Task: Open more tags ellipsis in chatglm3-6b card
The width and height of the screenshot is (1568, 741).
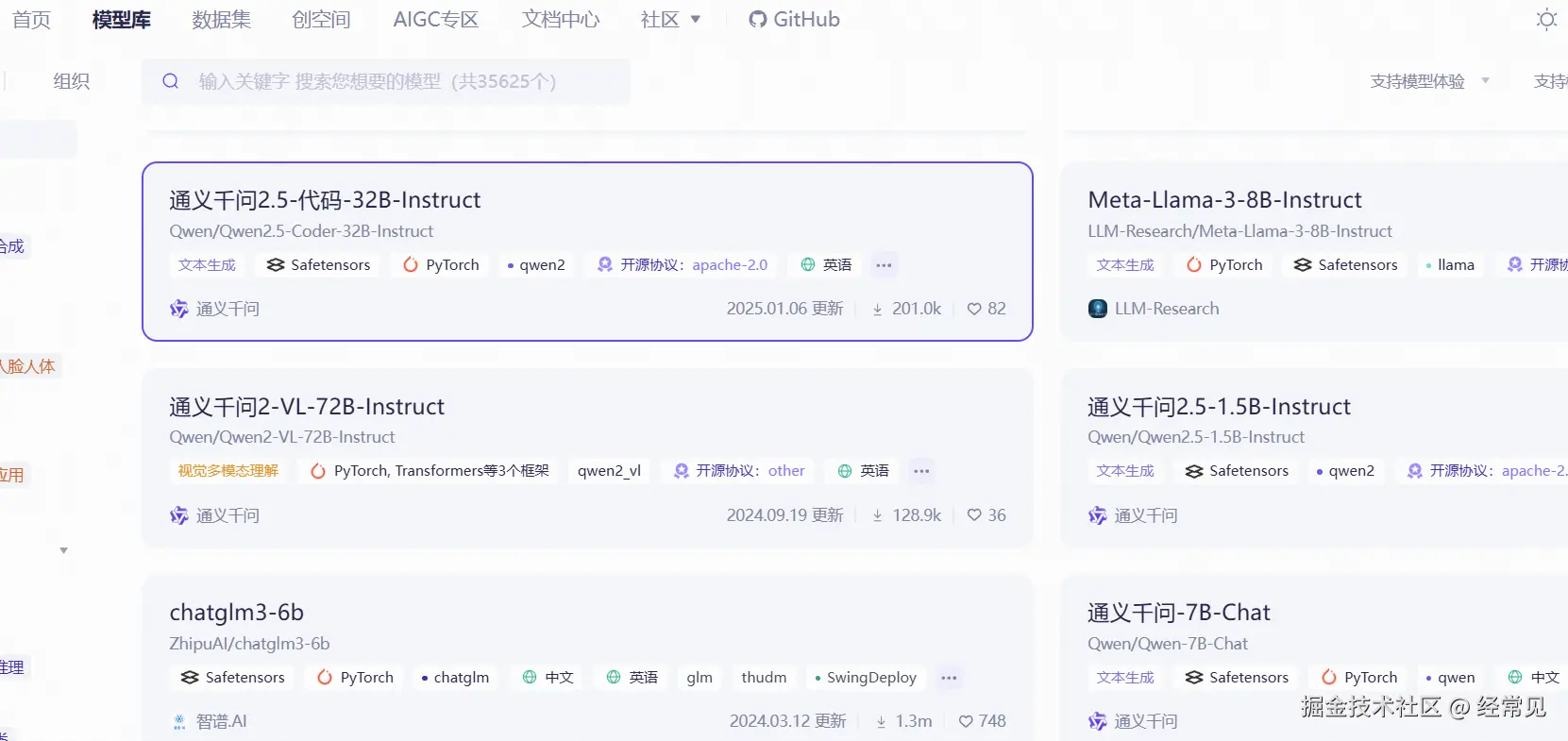Action: click(x=949, y=678)
